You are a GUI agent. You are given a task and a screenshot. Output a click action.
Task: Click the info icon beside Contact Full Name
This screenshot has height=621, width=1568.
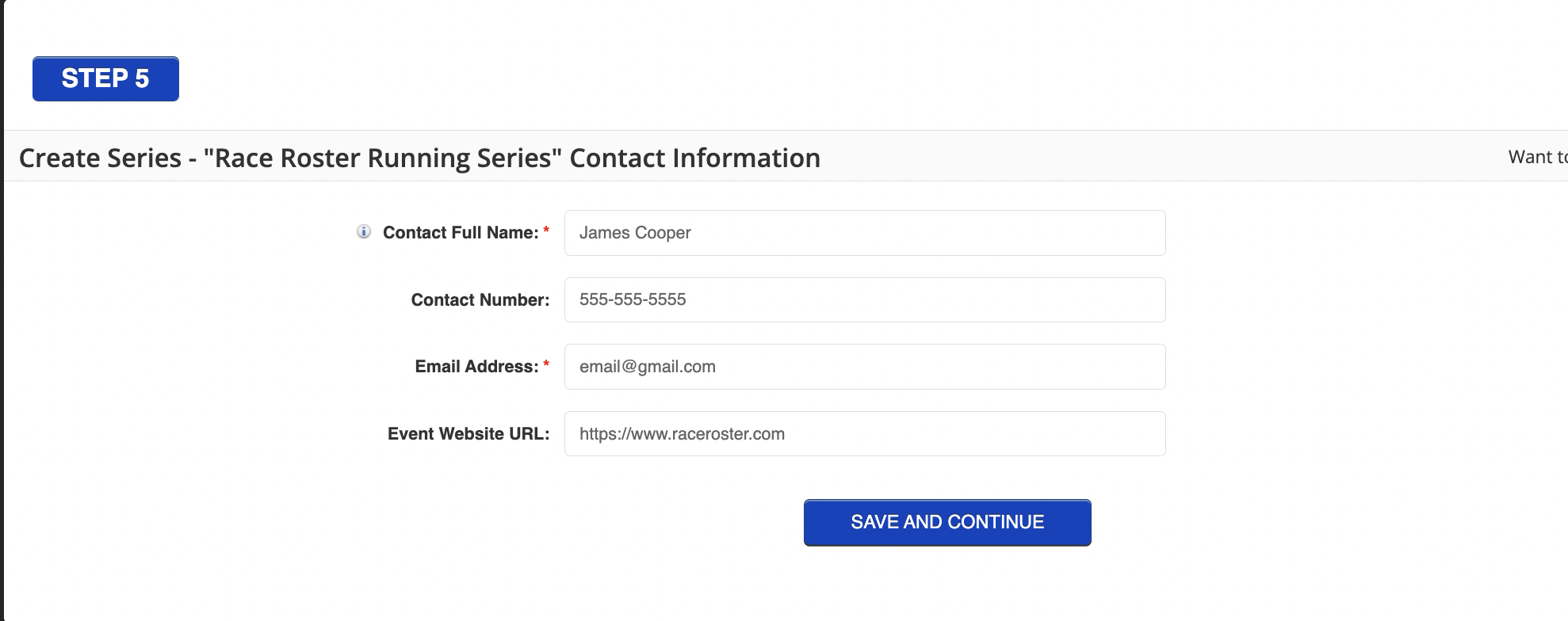point(364,232)
